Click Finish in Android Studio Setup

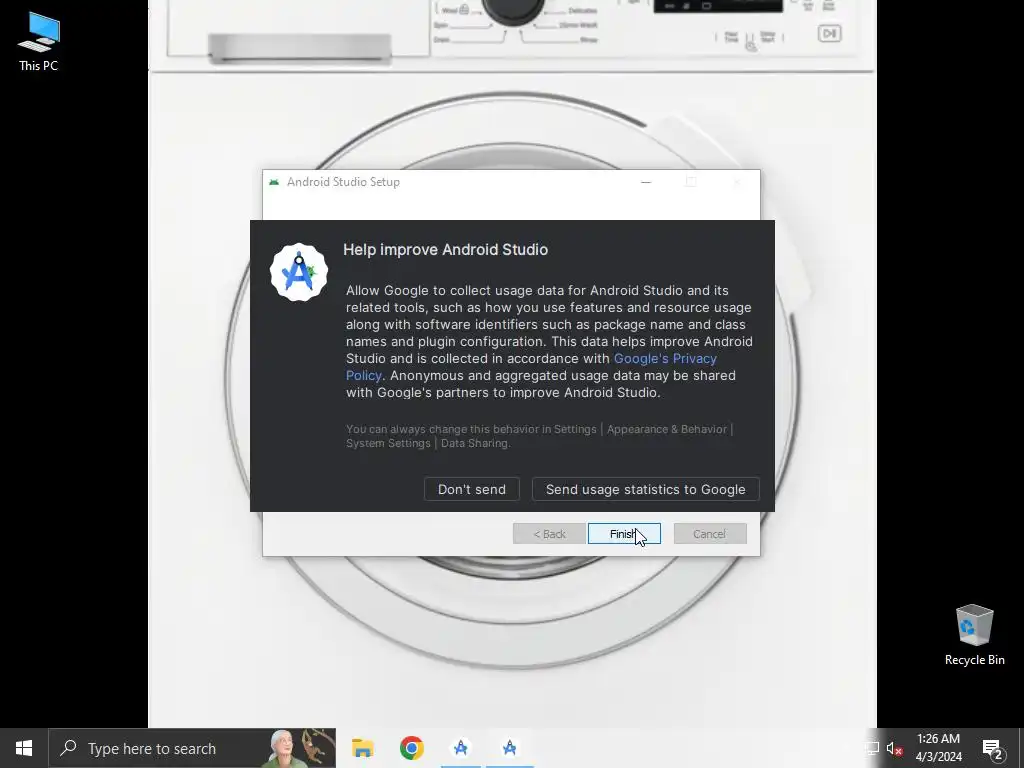point(624,534)
